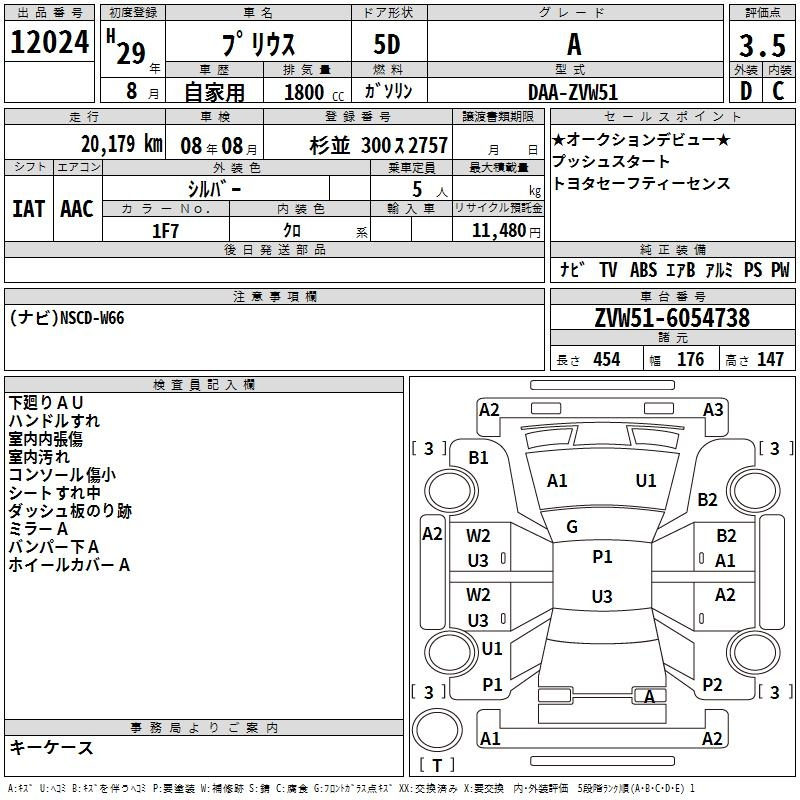Image resolution: width=800 pixels, height=800 pixels.
Task: Click the A3 mark at top-right corner
Action: click(713, 410)
